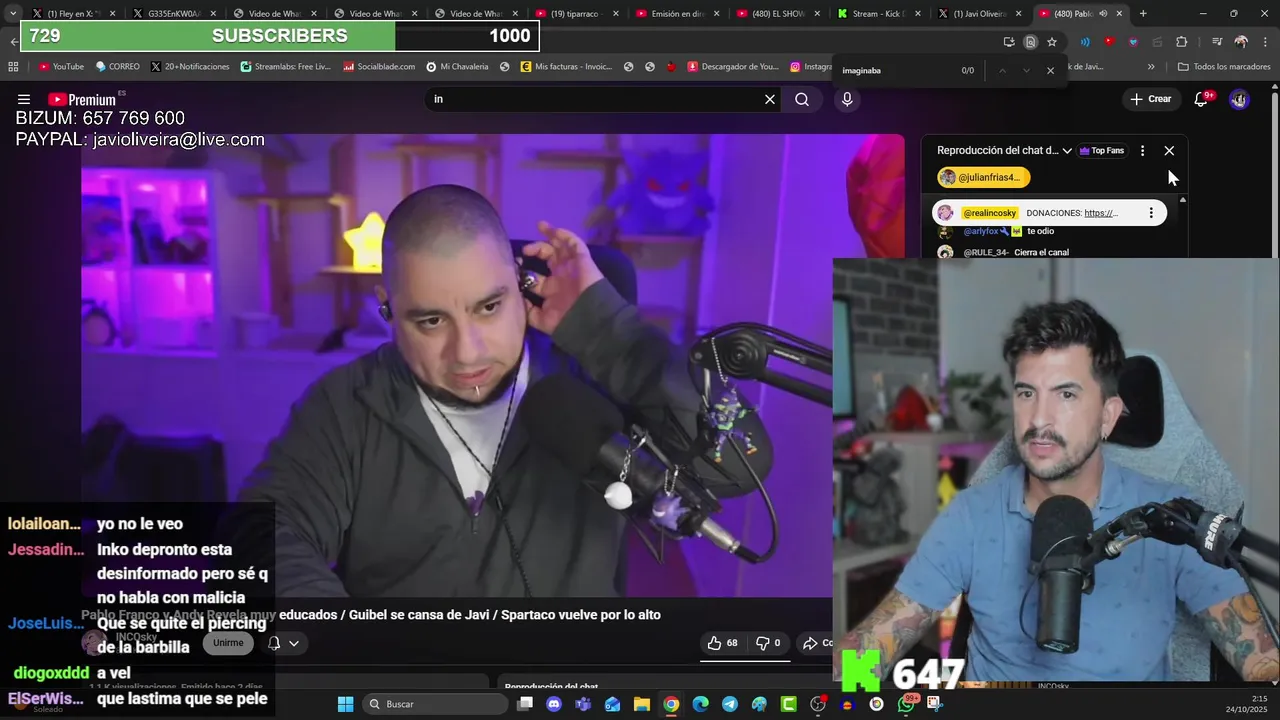Go to next find result
1280x720 pixels.
(x=1026, y=71)
